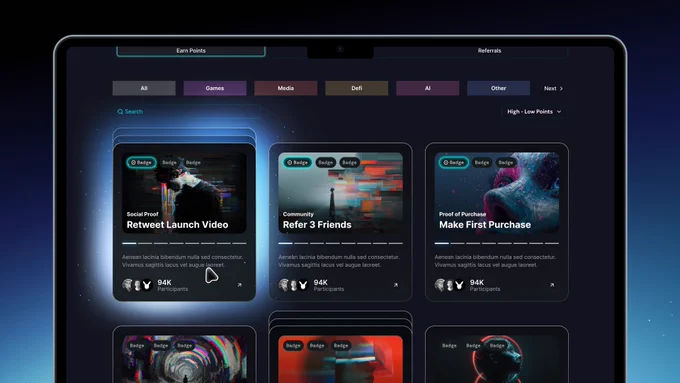The image size is (680, 383).
Task: Click Make First Purchase title
Action: coord(485,225)
